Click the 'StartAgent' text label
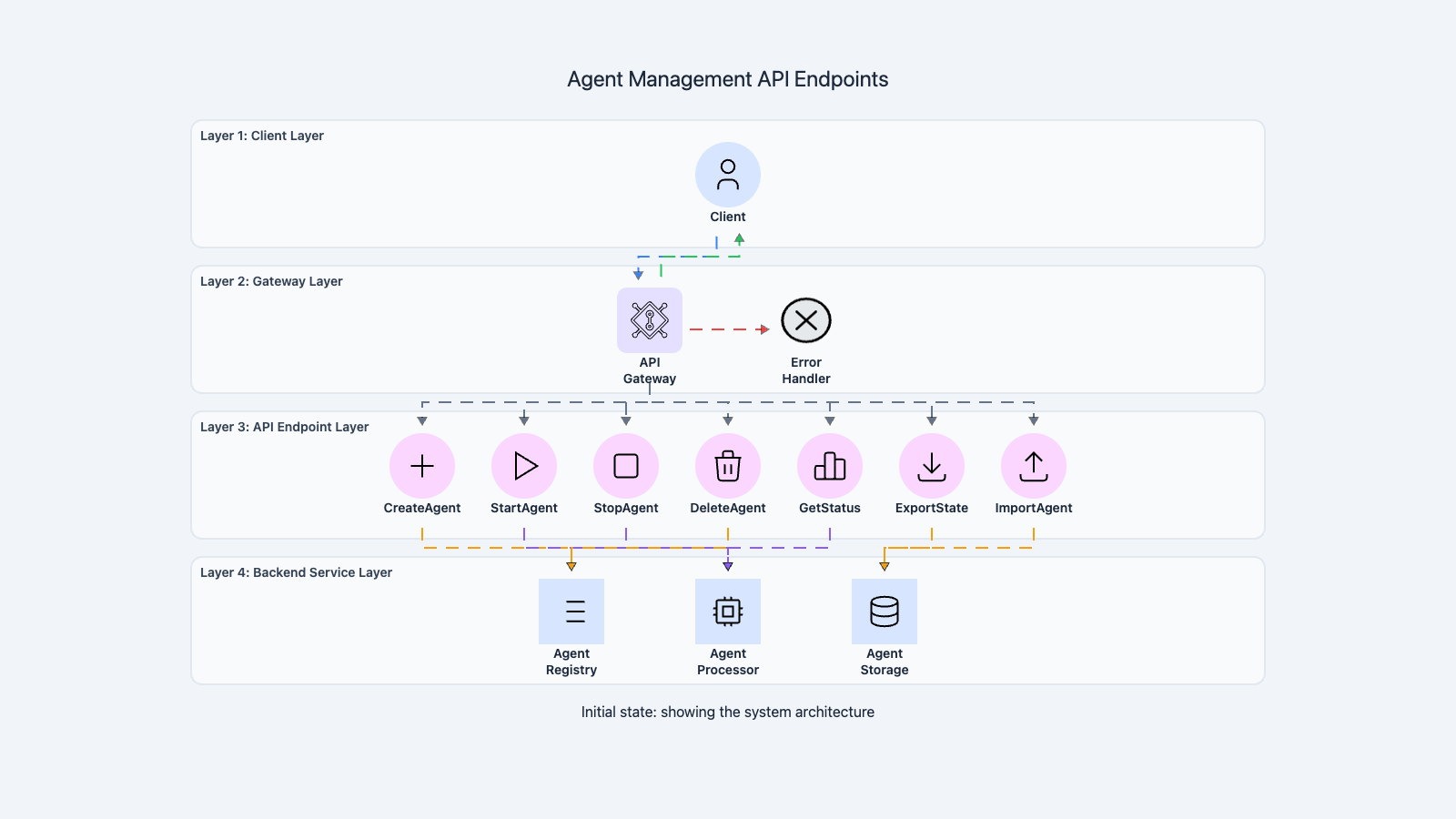Viewport: 1456px width, 819px height. pos(524,508)
